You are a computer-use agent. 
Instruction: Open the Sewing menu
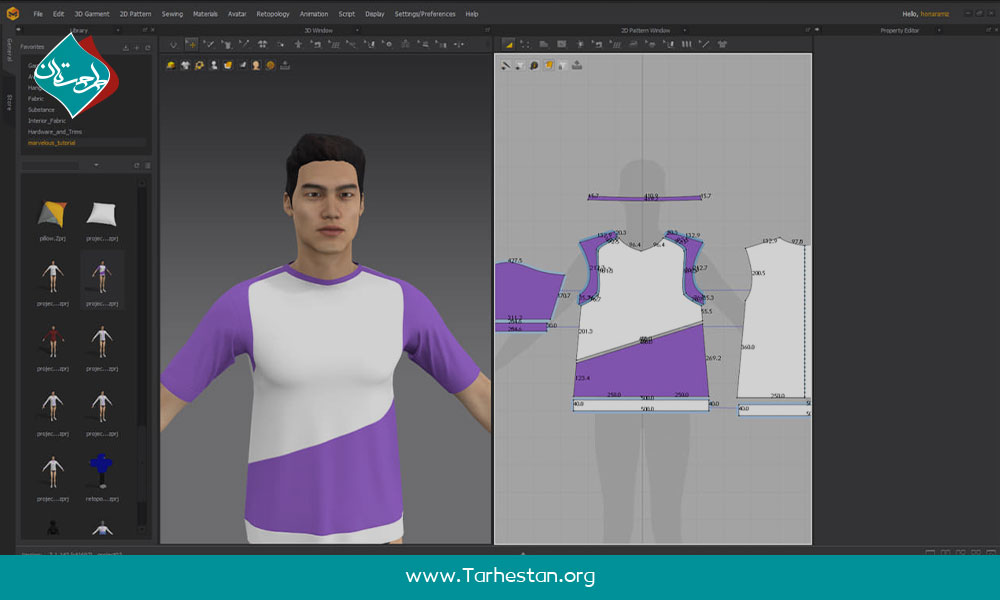pyautogui.click(x=172, y=14)
